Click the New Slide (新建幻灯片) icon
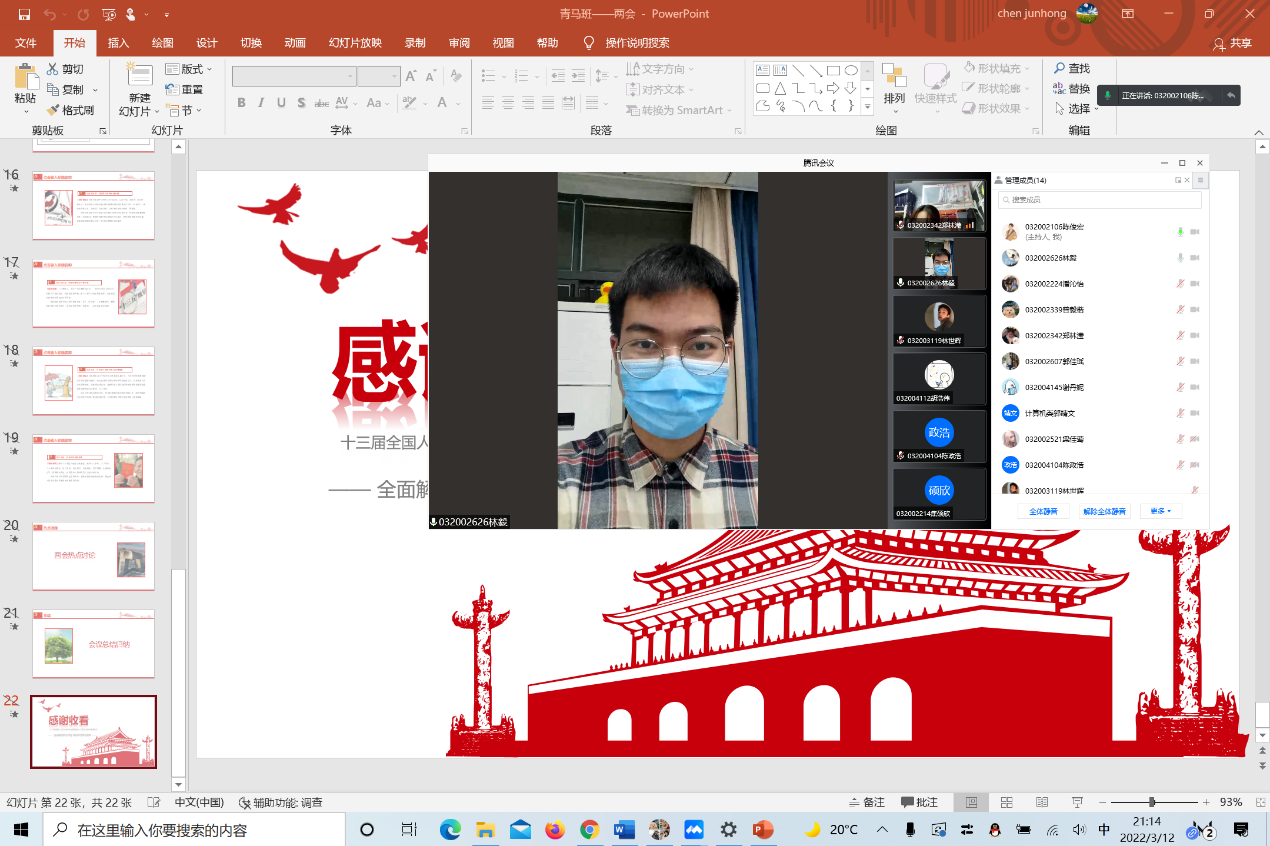 (139, 76)
